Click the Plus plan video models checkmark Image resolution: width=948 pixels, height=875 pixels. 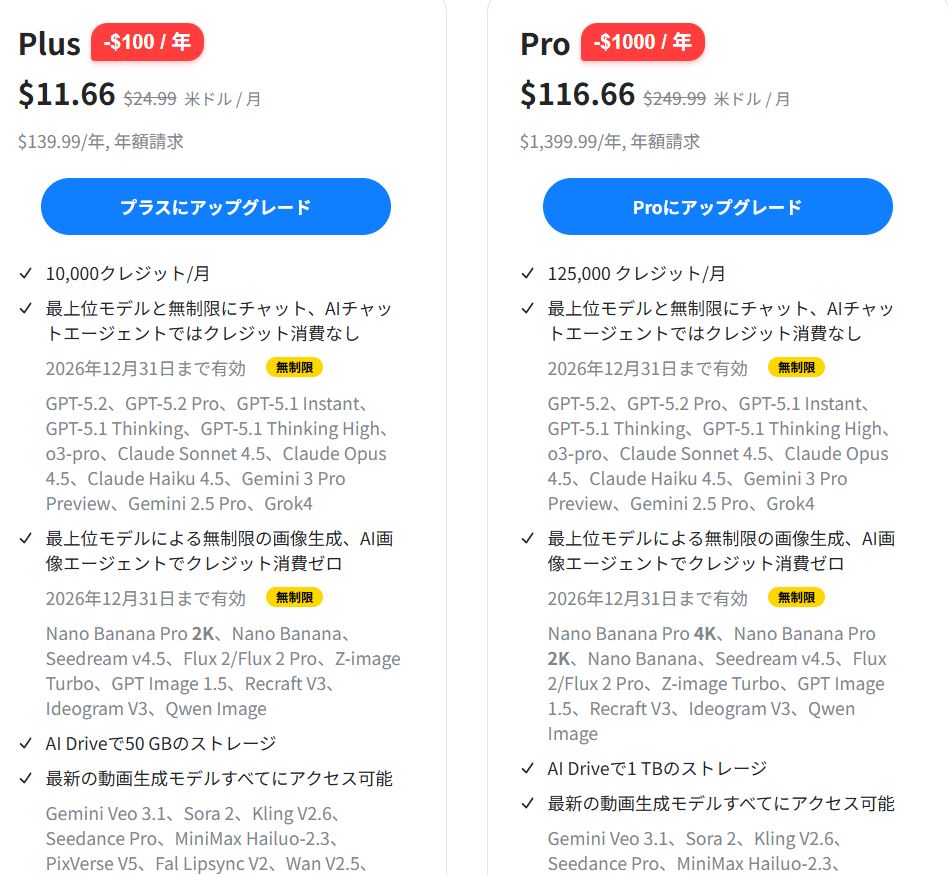pos(26,778)
